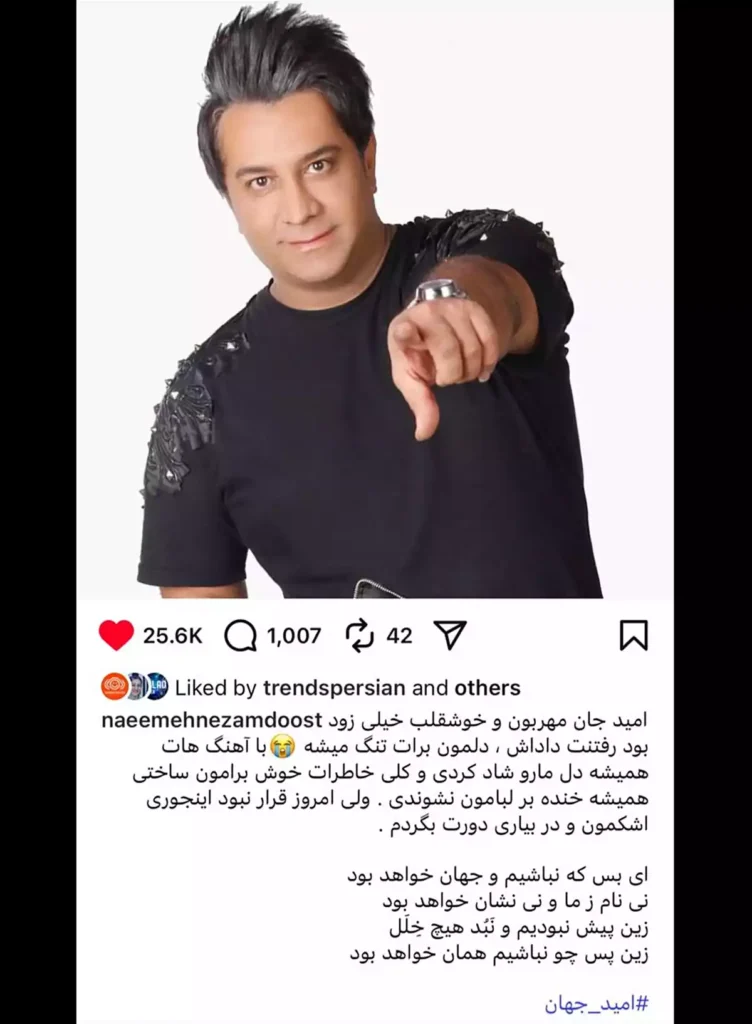Tap the red heart like icon

(x=116, y=635)
